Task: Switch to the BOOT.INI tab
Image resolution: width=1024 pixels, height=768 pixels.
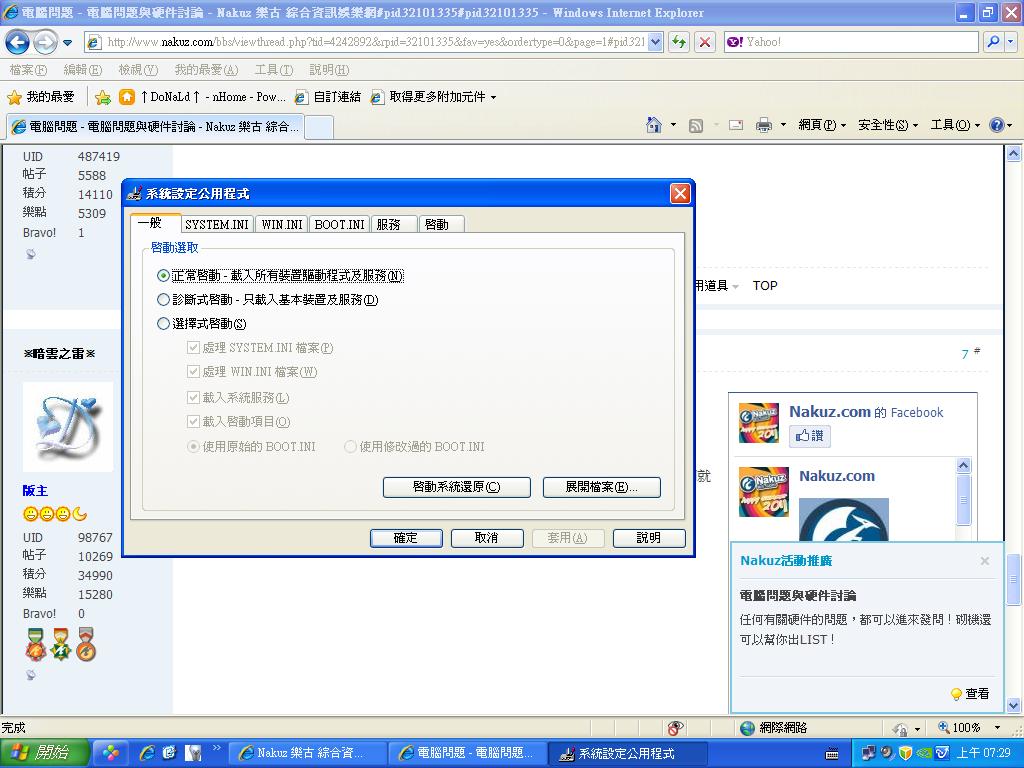Action: click(x=339, y=225)
